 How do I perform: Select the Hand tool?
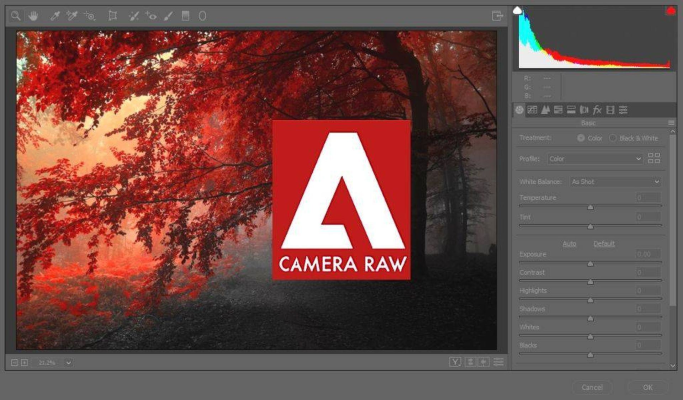[x=33, y=16]
